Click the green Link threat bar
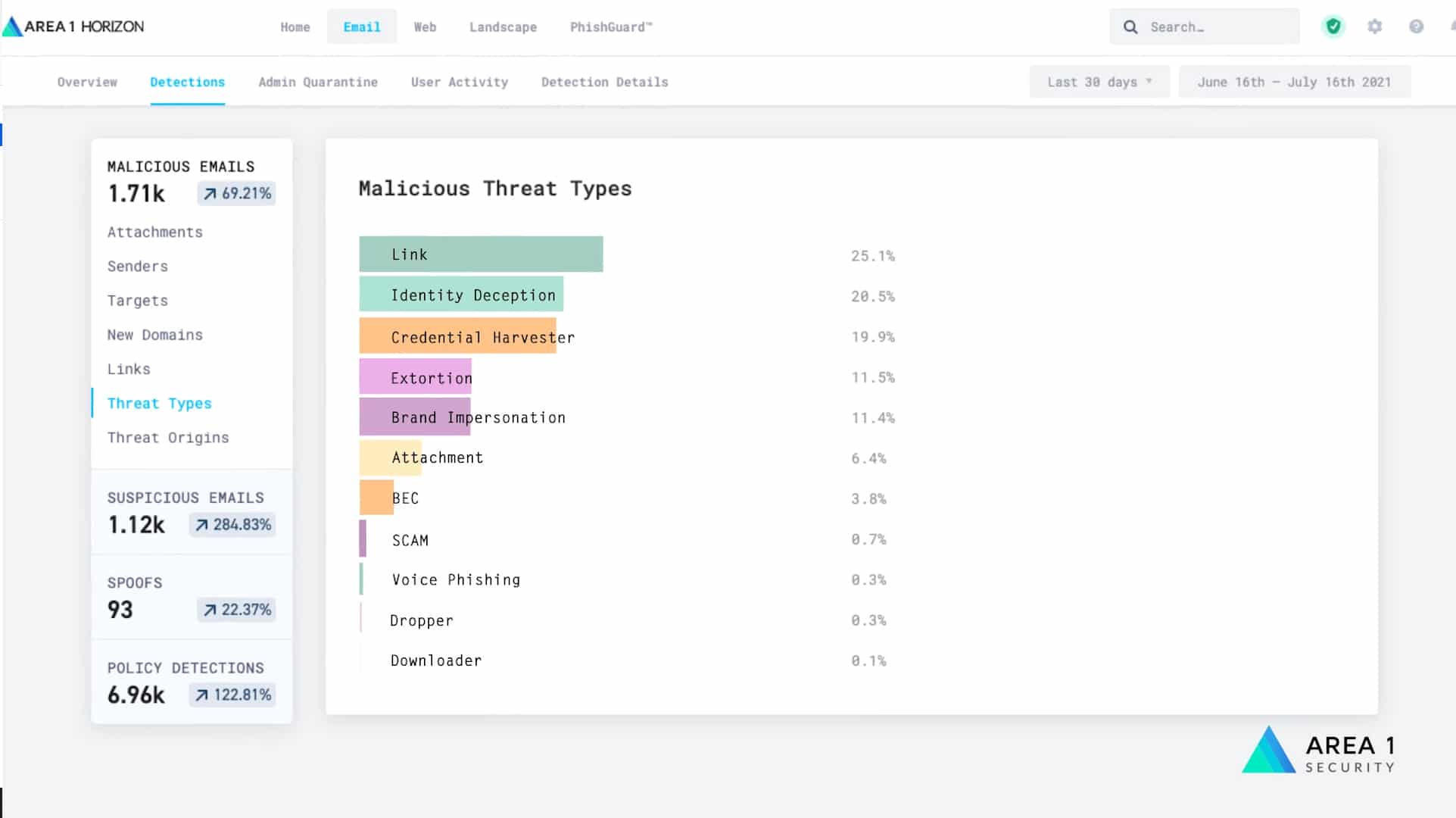The image size is (1456, 818). tap(481, 254)
